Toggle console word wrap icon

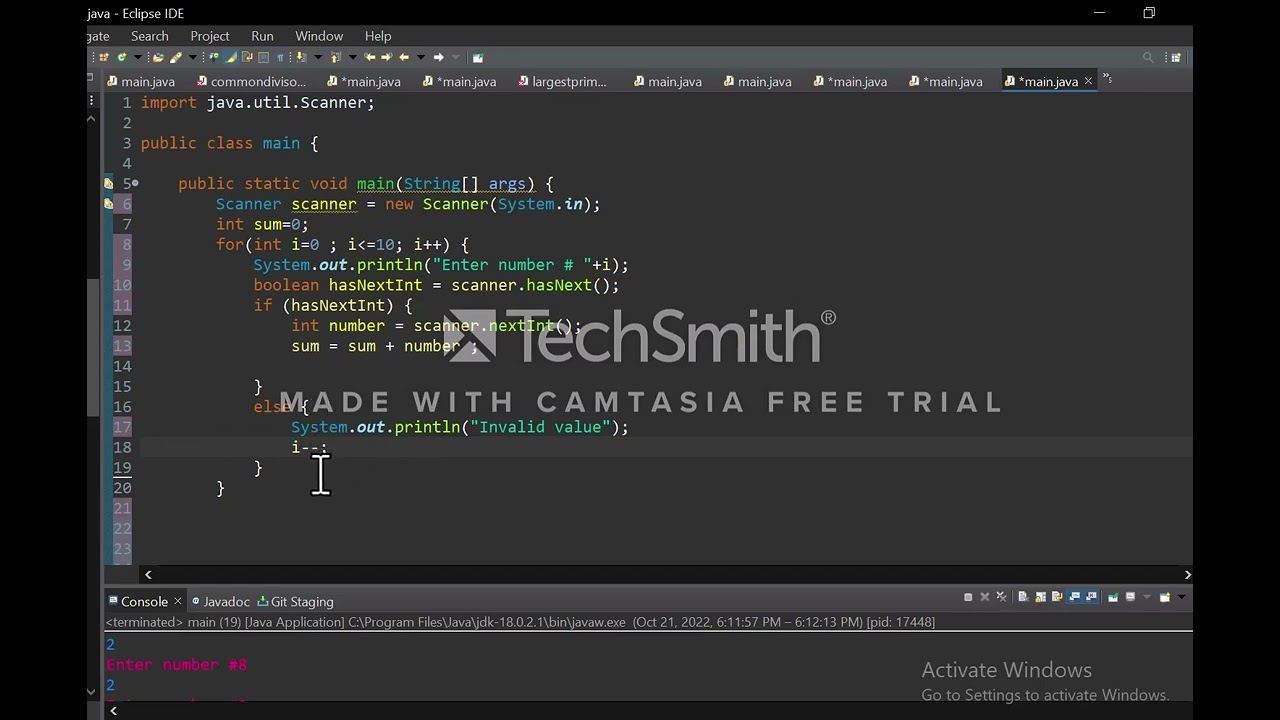pos(1057,597)
